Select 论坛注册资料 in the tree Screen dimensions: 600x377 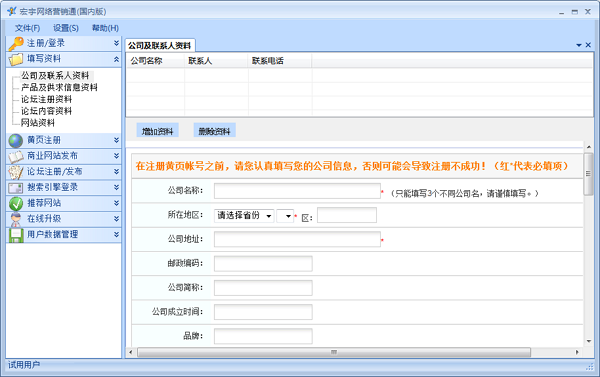tap(46, 100)
